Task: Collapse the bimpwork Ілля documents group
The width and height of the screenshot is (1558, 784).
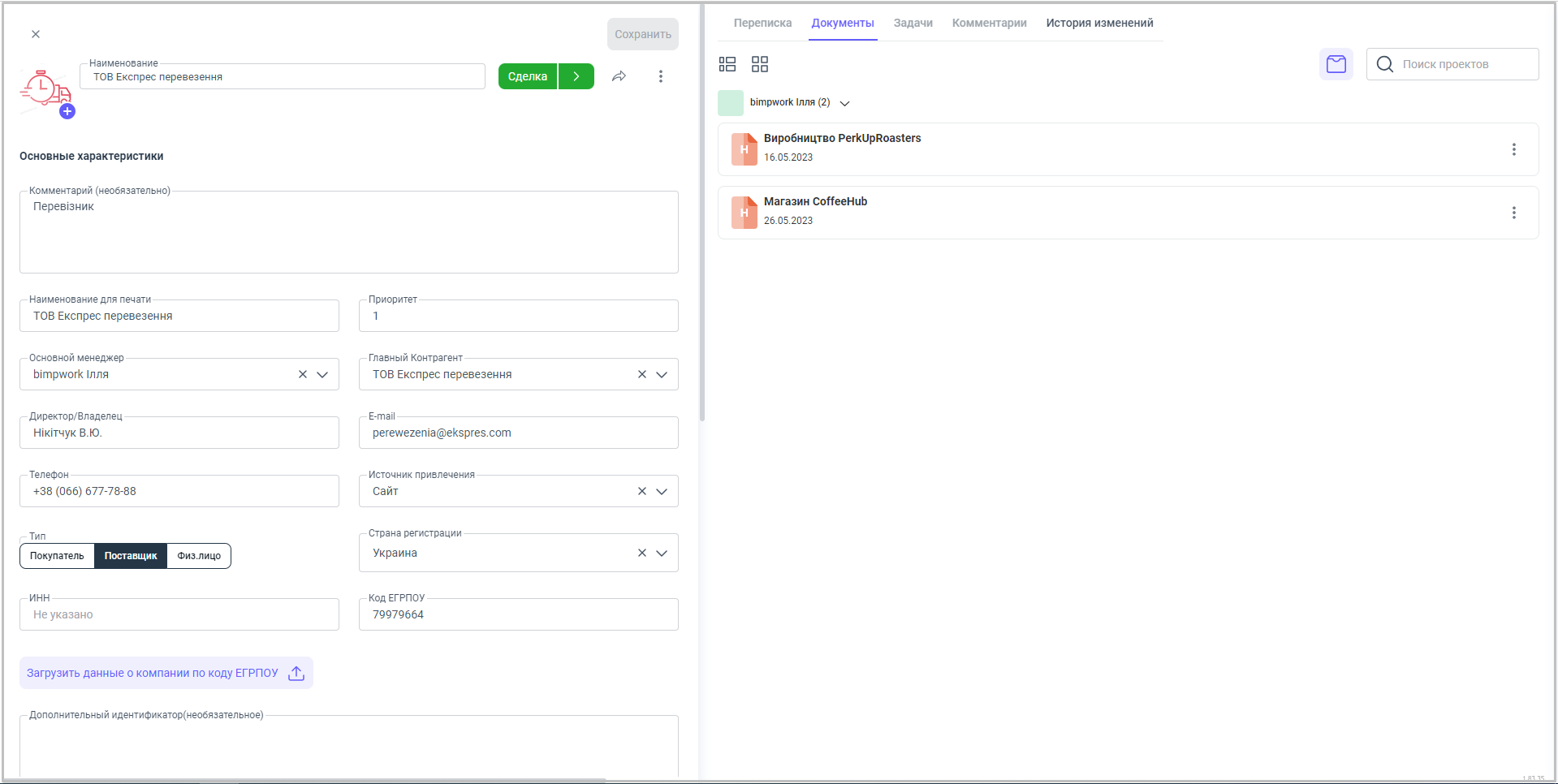Action: click(x=844, y=103)
